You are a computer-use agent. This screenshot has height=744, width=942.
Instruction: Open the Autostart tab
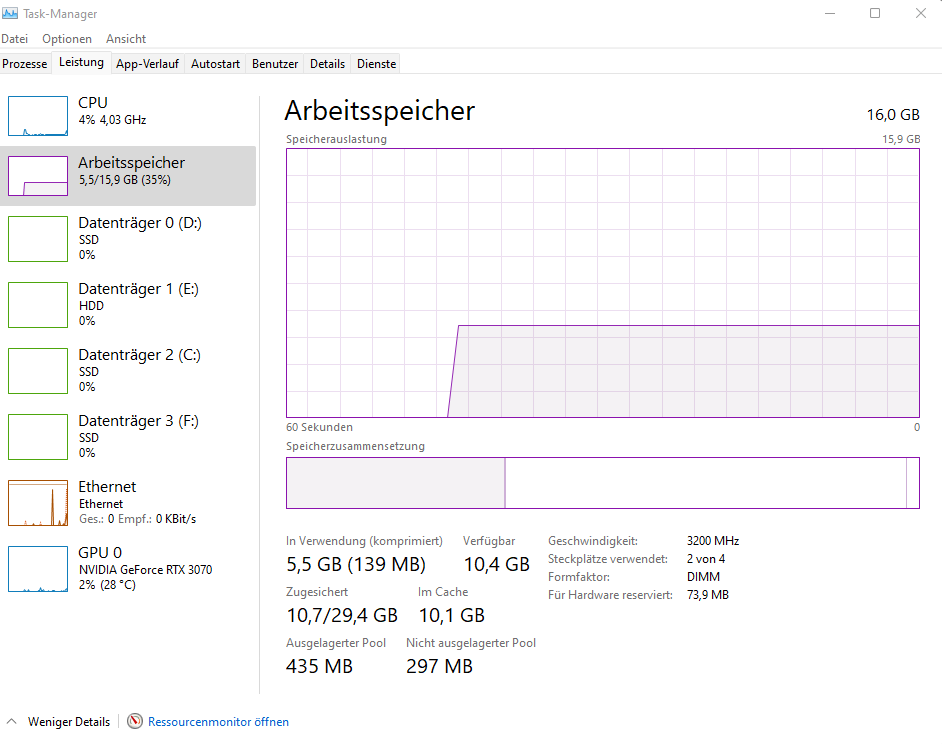215,62
